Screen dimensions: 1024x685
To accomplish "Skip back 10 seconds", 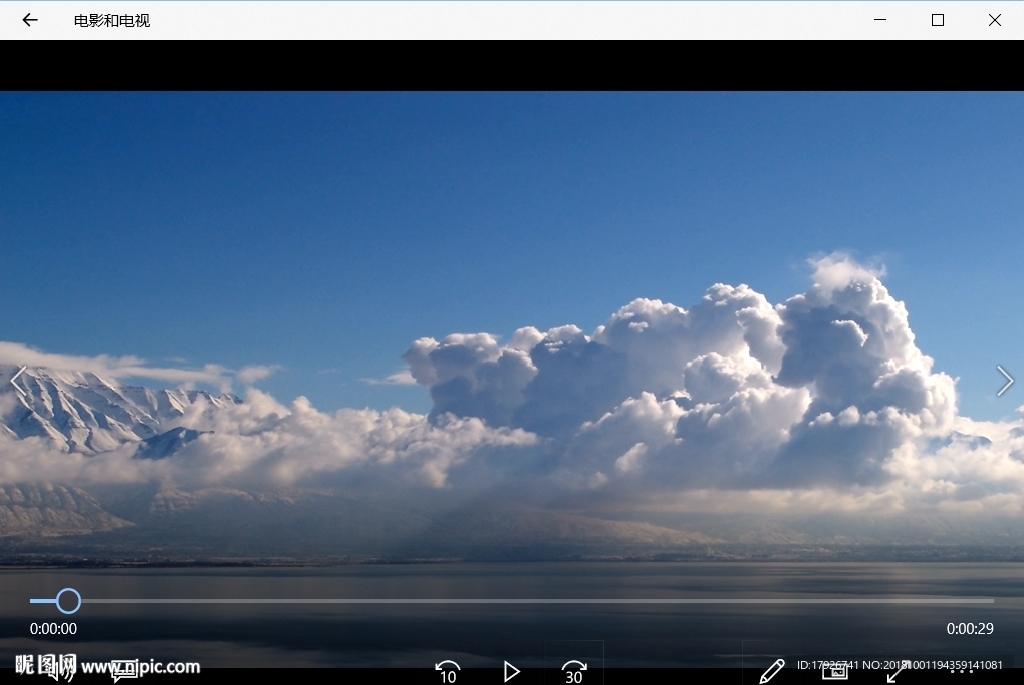I will coord(448,673).
